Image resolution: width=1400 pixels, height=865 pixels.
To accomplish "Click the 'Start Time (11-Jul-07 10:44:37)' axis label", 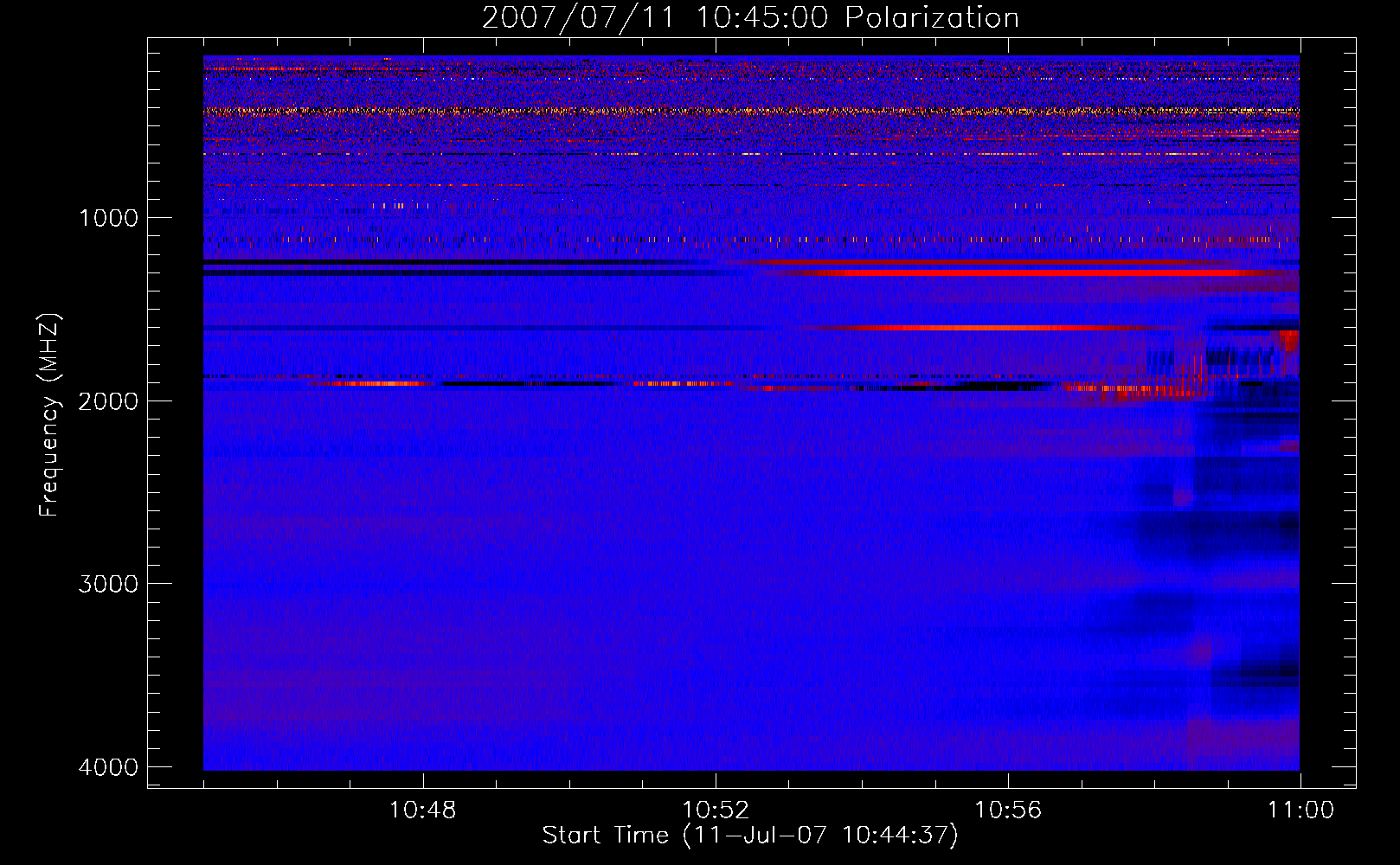I will [x=750, y=836].
